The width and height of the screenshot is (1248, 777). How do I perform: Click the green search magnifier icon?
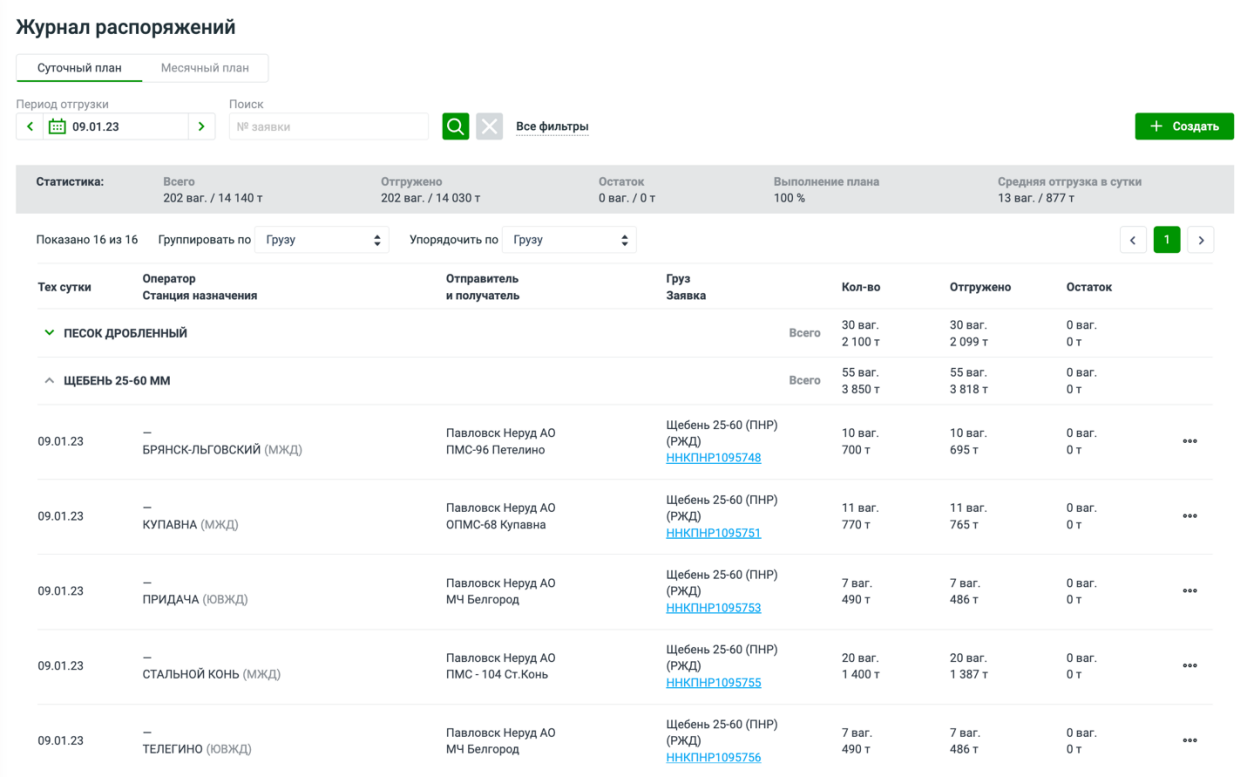tap(455, 127)
